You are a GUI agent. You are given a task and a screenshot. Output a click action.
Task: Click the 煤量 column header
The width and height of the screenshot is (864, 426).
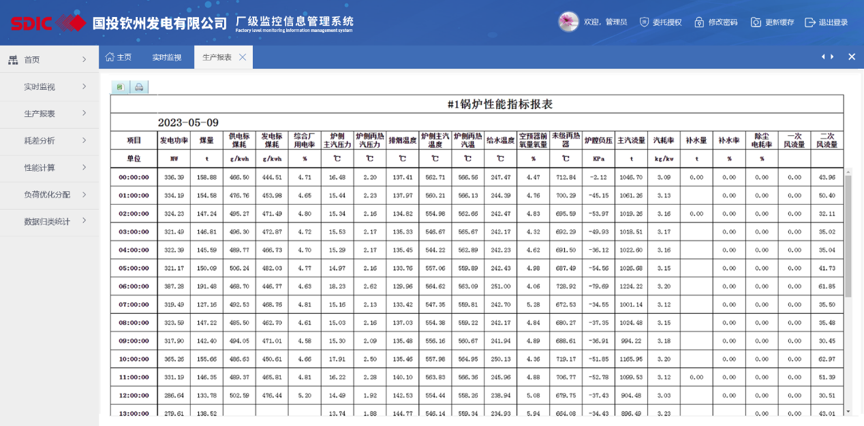[206, 140]
